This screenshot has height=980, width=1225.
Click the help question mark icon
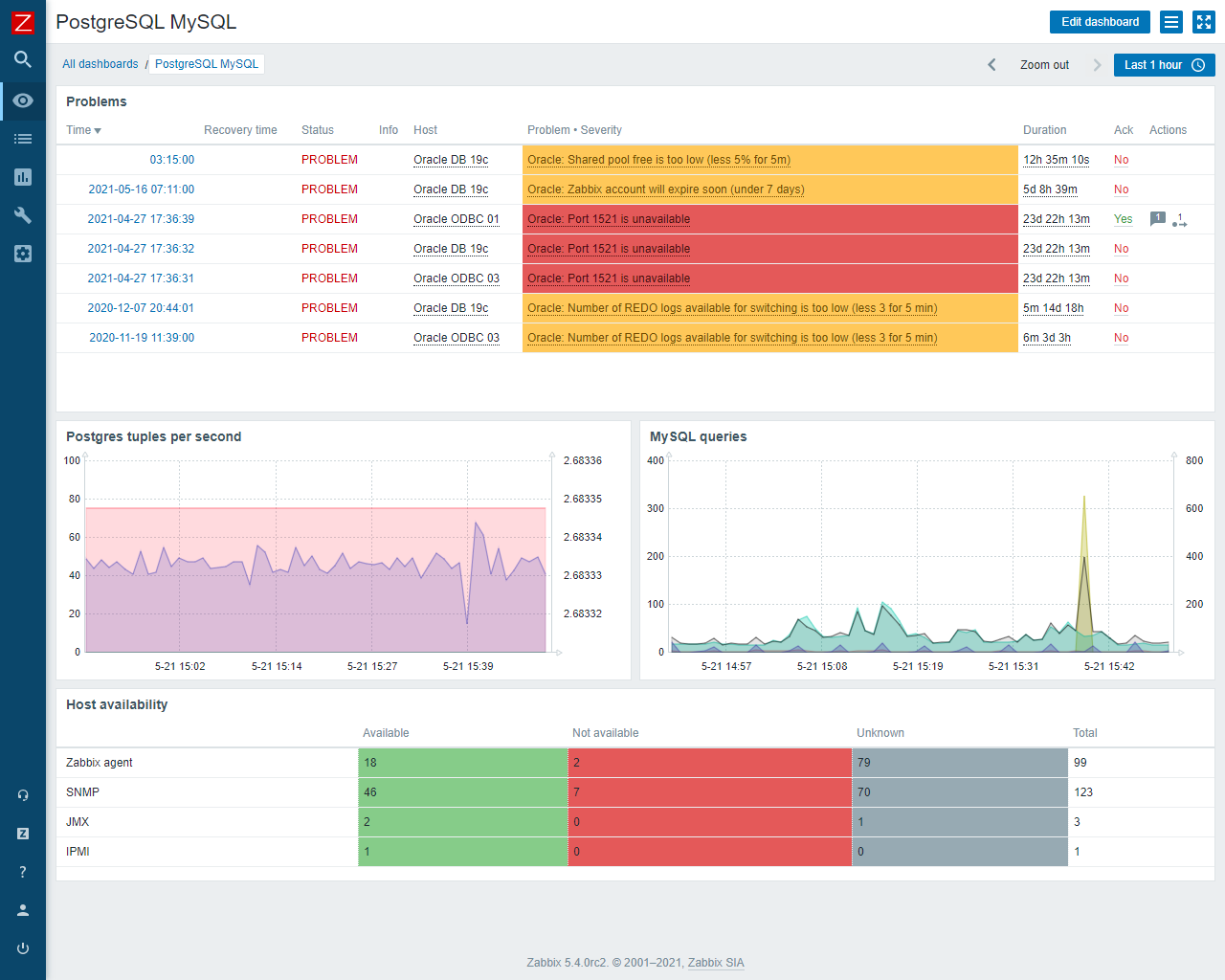22,871
